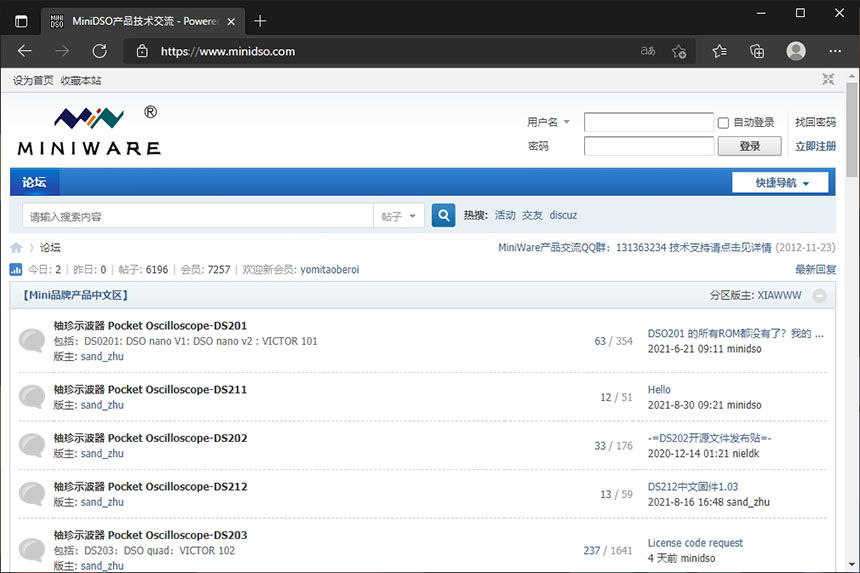The height and width of the screenshot is (573, 860).
Task: Open the Pocket Oscilloscope-DS201 forum
Action: click(150, 326)
